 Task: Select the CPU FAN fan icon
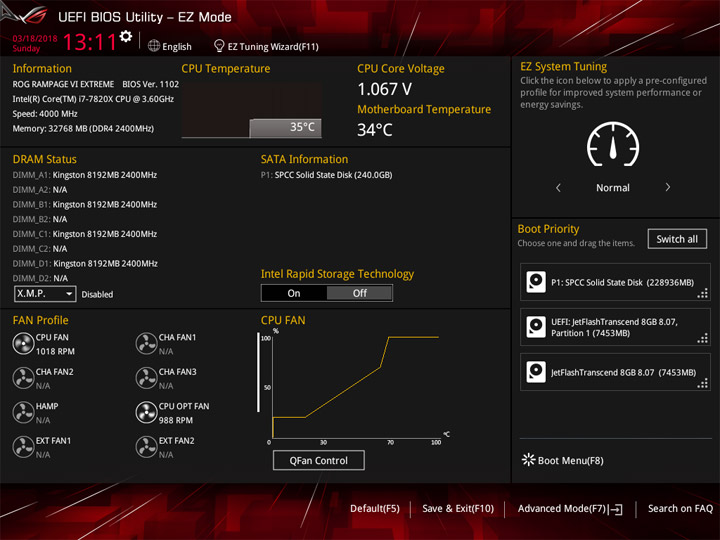[23, 343]
